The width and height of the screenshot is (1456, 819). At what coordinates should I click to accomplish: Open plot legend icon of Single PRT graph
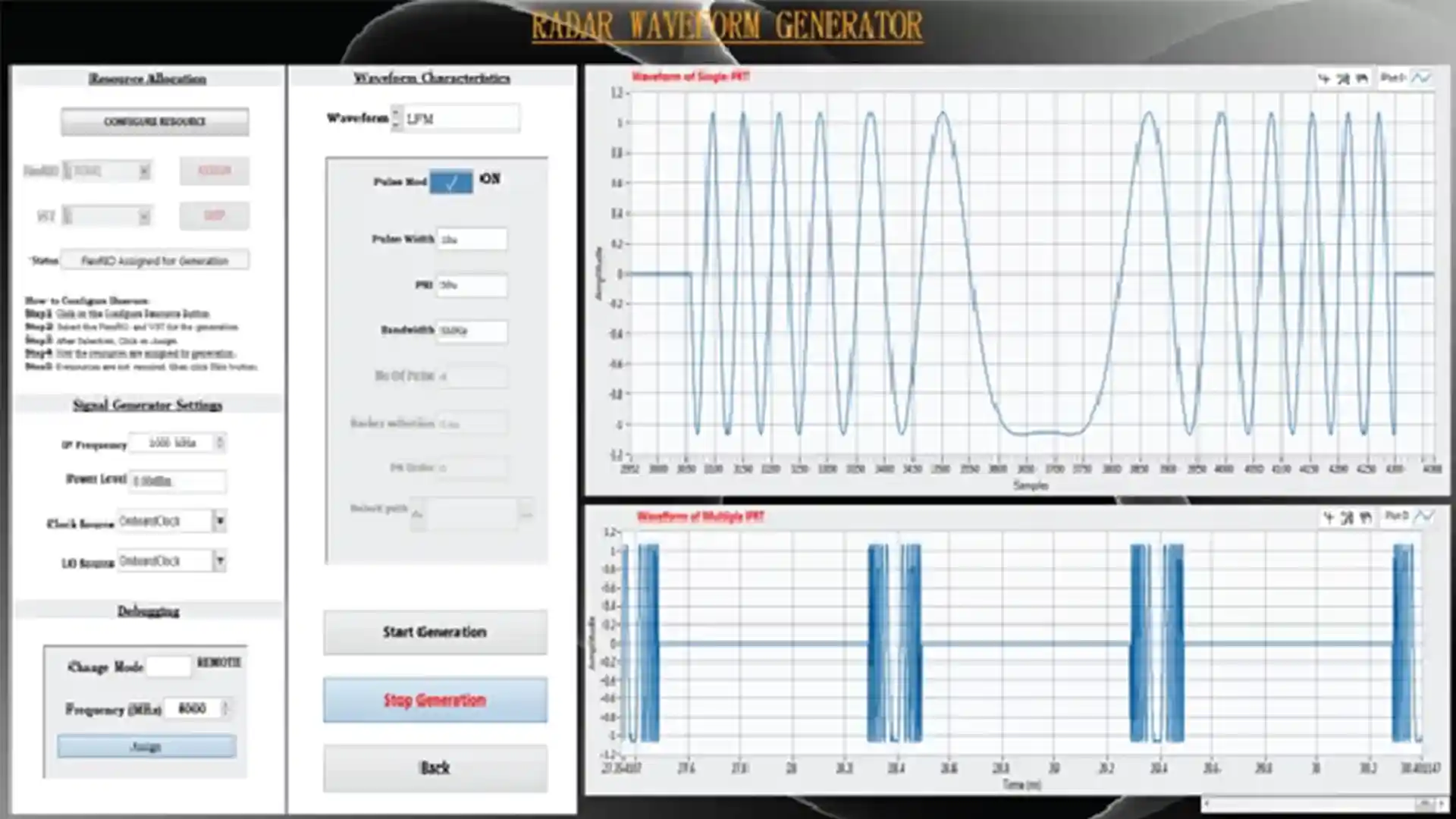click(1421, 77)
